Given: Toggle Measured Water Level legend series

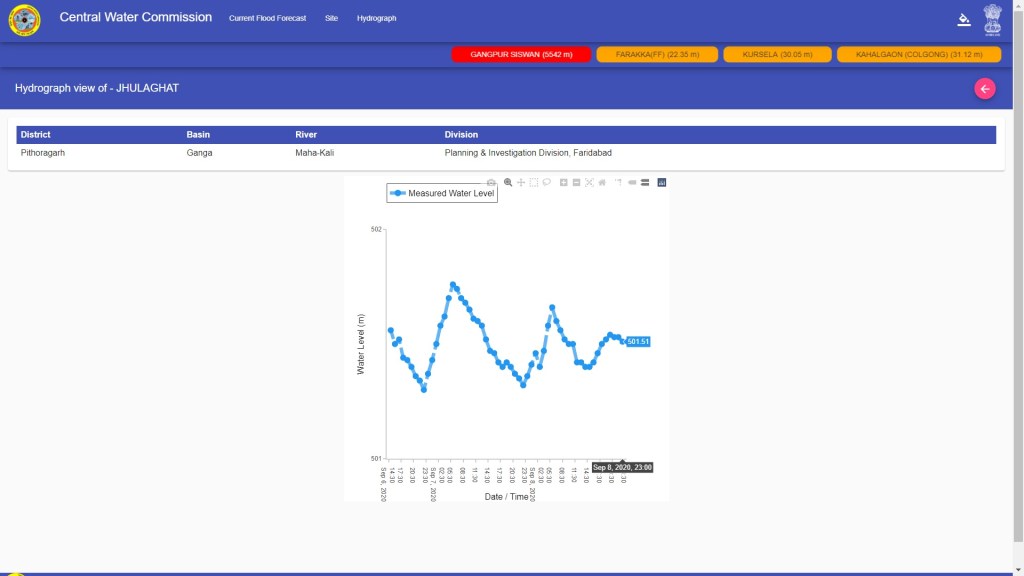Looking at the screenshot, I should click(x=442, y=193).
